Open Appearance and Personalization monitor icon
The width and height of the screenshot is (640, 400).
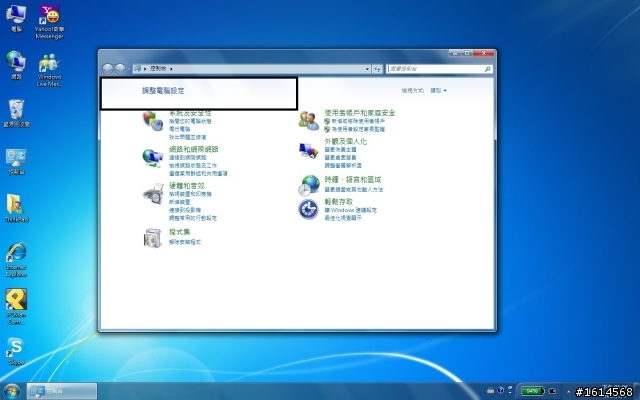308,150
